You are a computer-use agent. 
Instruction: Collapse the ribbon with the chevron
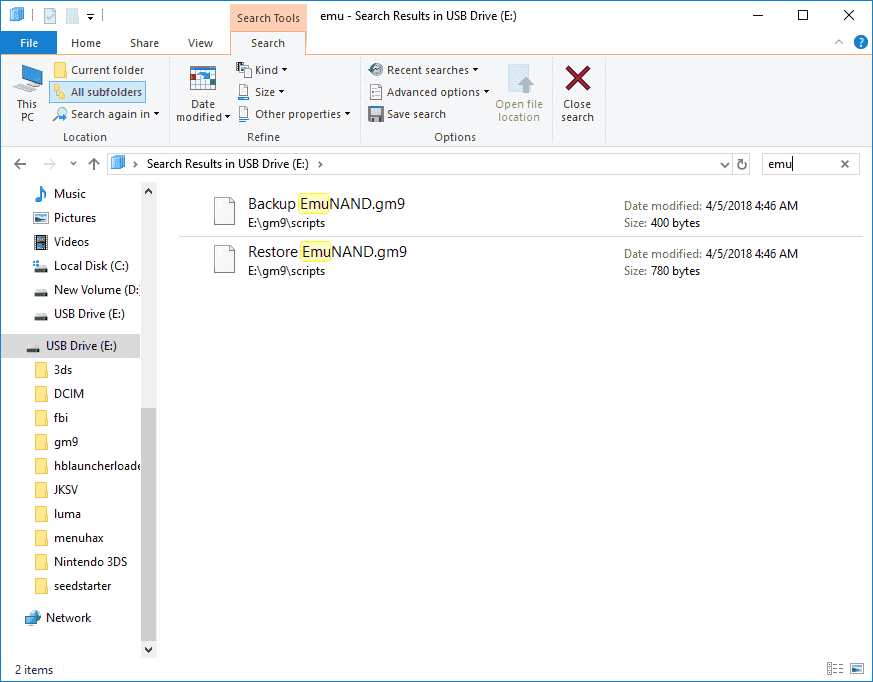click(838, 42)
